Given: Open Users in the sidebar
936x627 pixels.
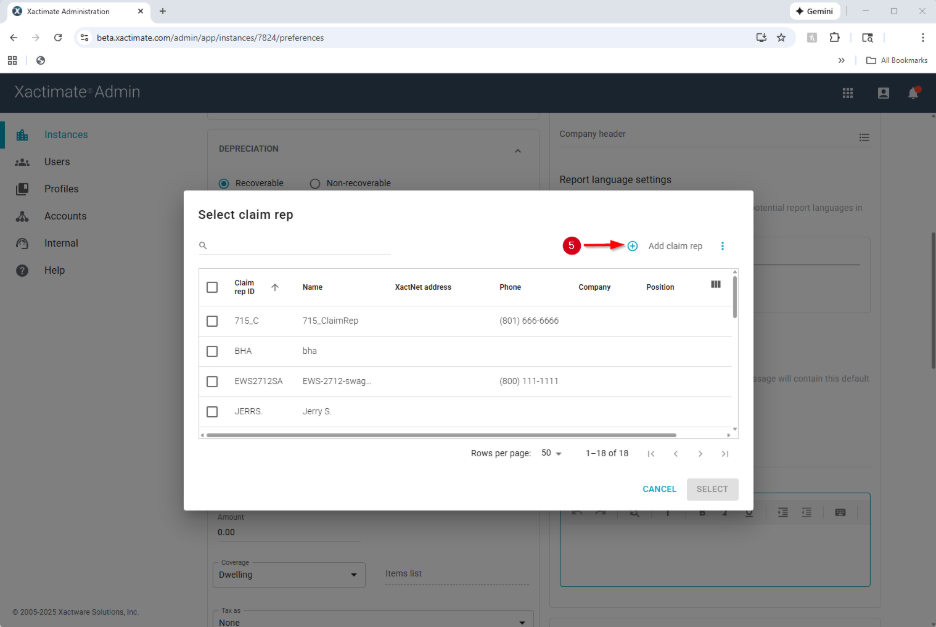Looking at the screenshot, I should pyautogui.click(x=57, y=162).
